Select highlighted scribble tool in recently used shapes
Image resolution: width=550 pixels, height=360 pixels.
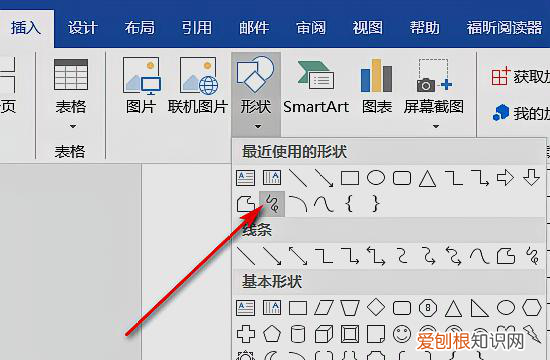pyautogui.click(x=272, y=204)
